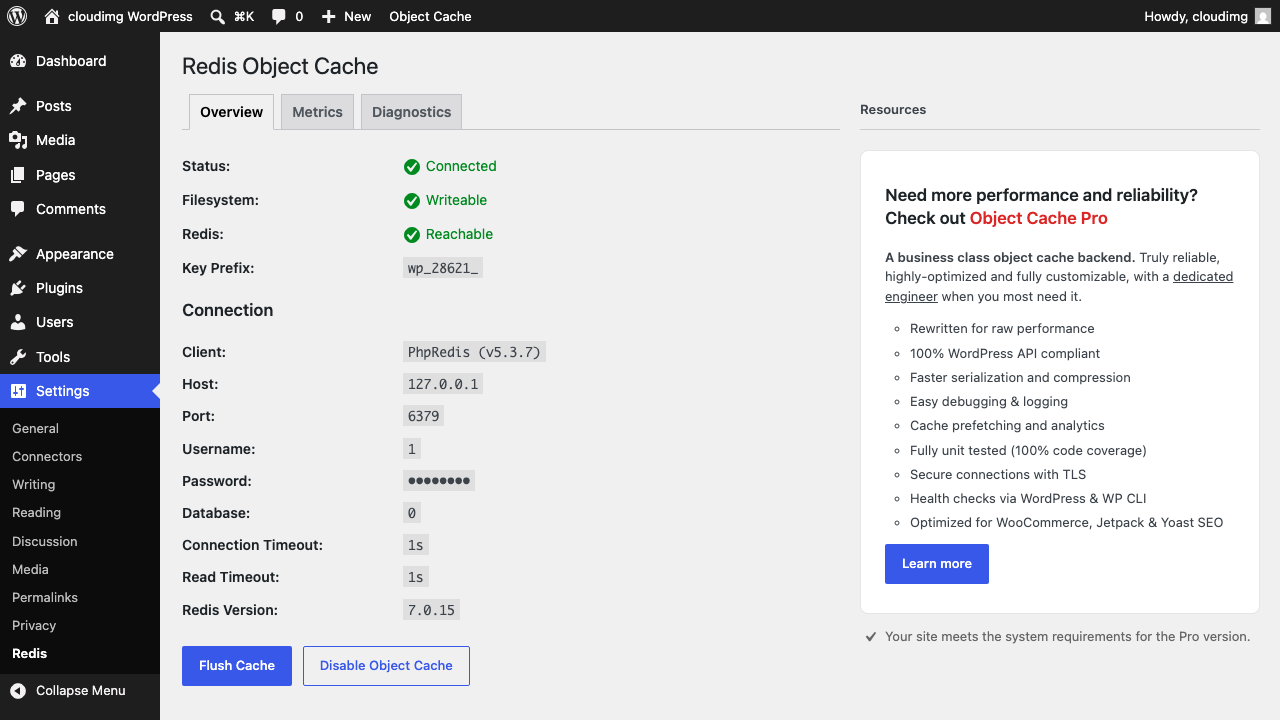Click the Learn more button
The height and width of the screenshot is (720, 1280).
937,564
